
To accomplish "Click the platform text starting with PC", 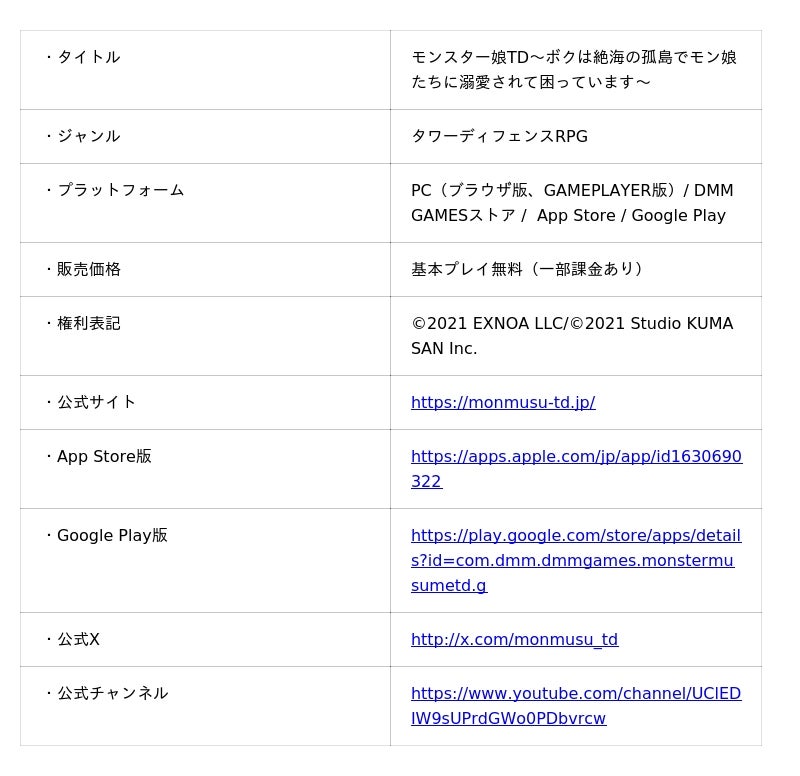I will tap(571, 203).
